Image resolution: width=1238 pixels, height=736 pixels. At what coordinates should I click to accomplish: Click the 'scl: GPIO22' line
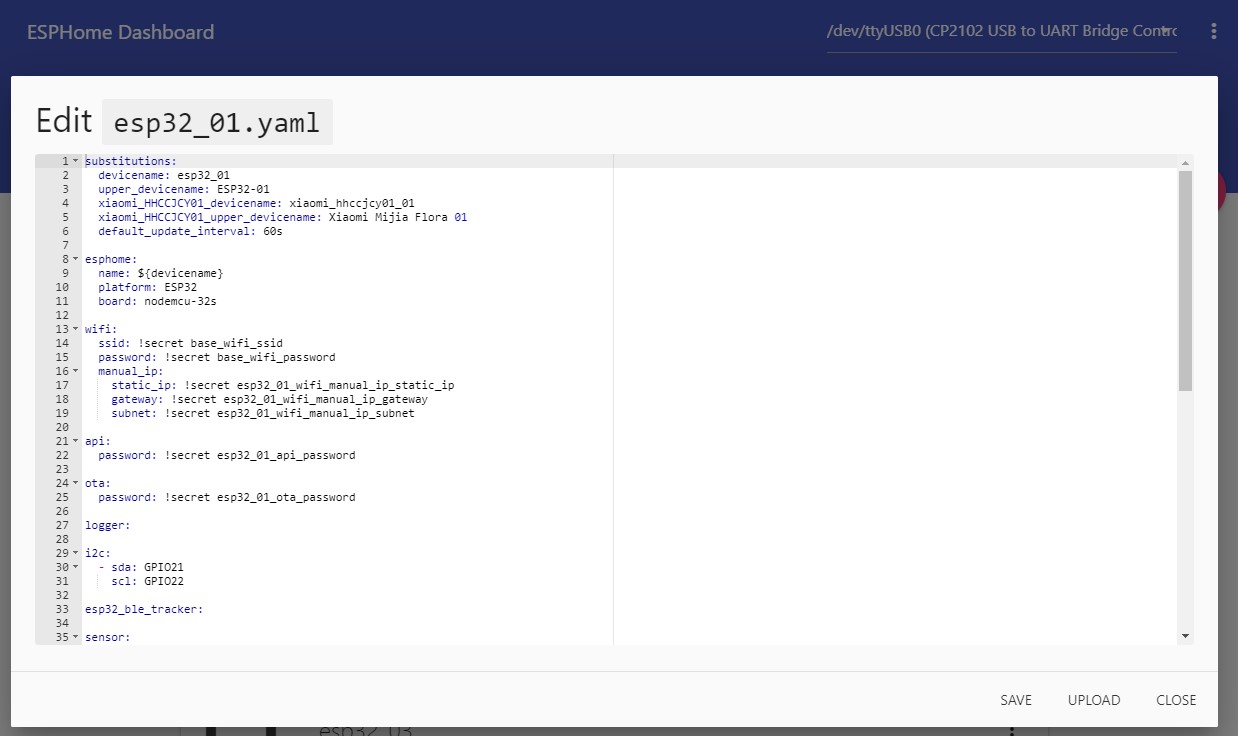(147, 581)
